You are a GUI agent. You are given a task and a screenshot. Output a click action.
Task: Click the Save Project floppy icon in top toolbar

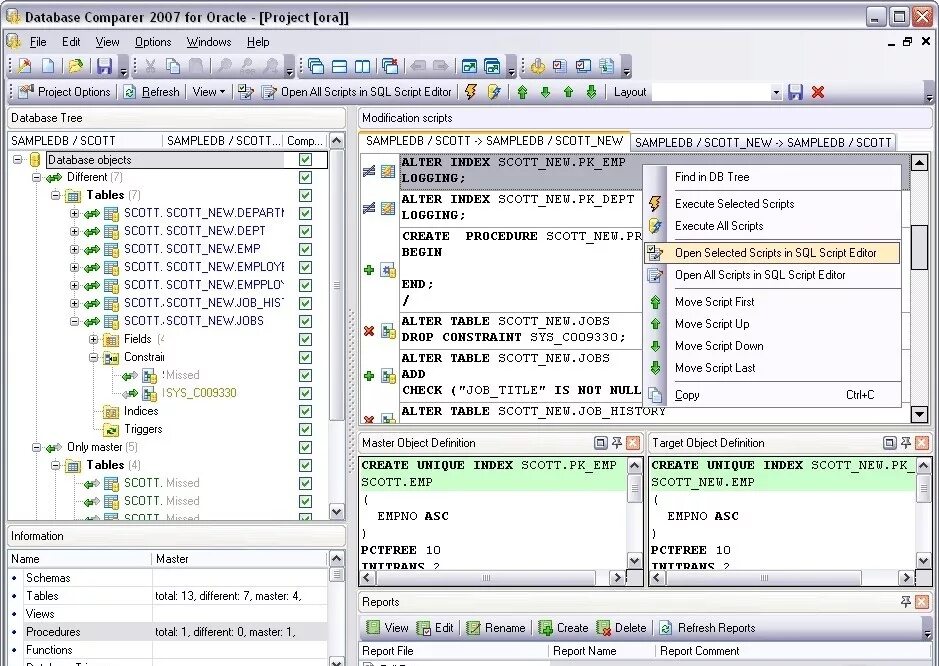tap(105, 66)
